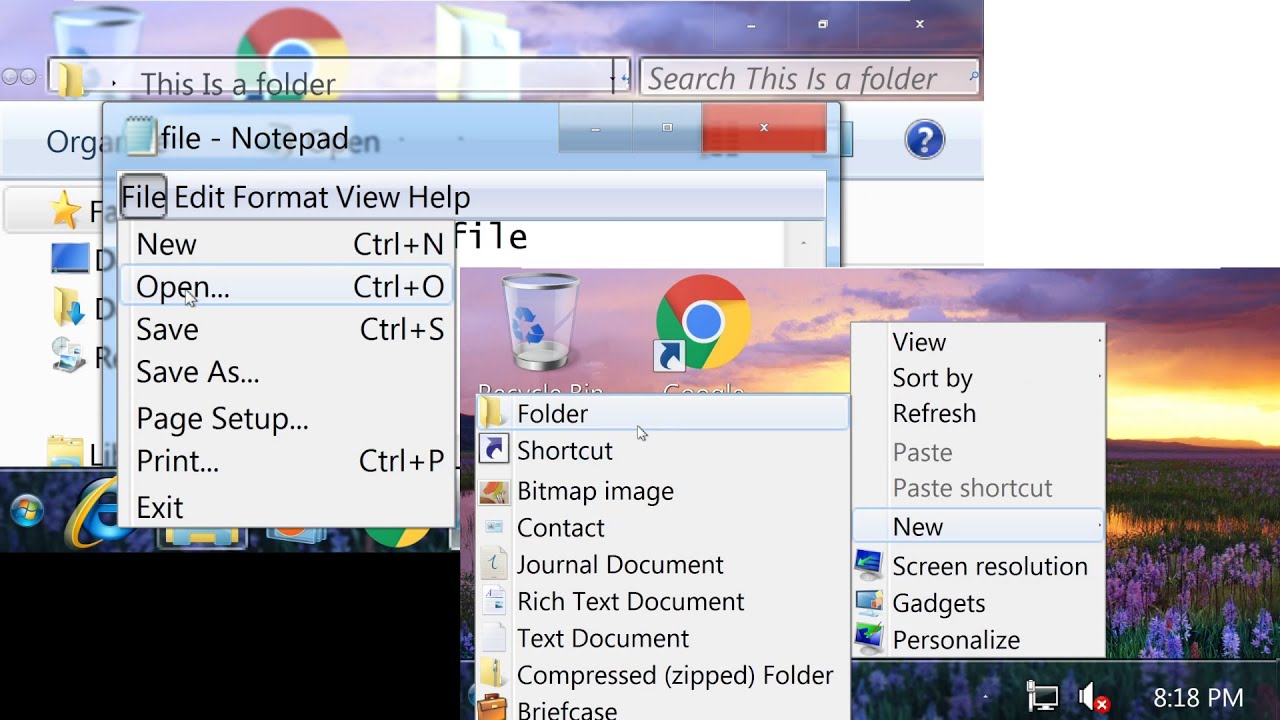
Task: Create a new Text Document
Action: (x=662, y=638)
